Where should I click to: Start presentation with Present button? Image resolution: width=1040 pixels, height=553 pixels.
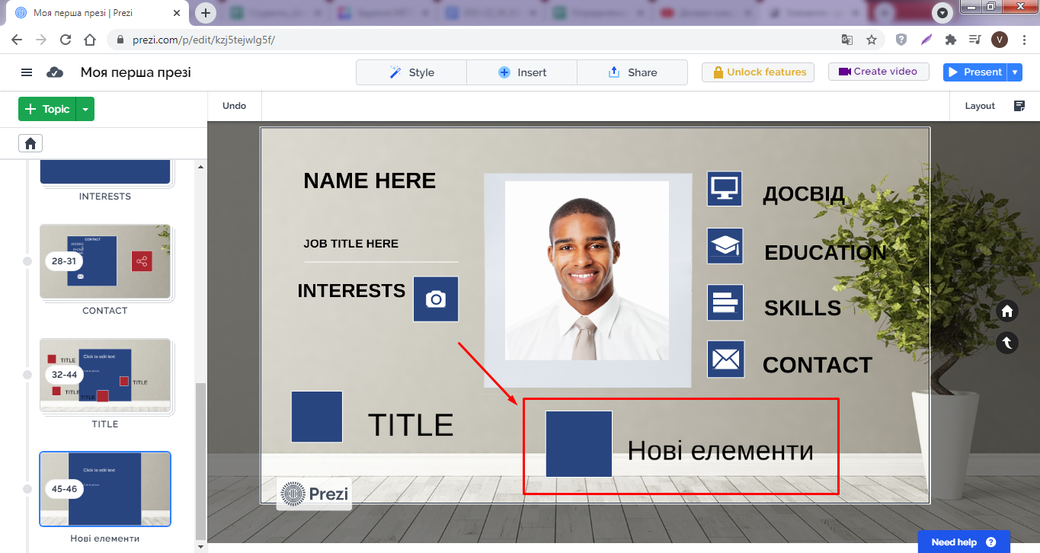tap(975, 72)
